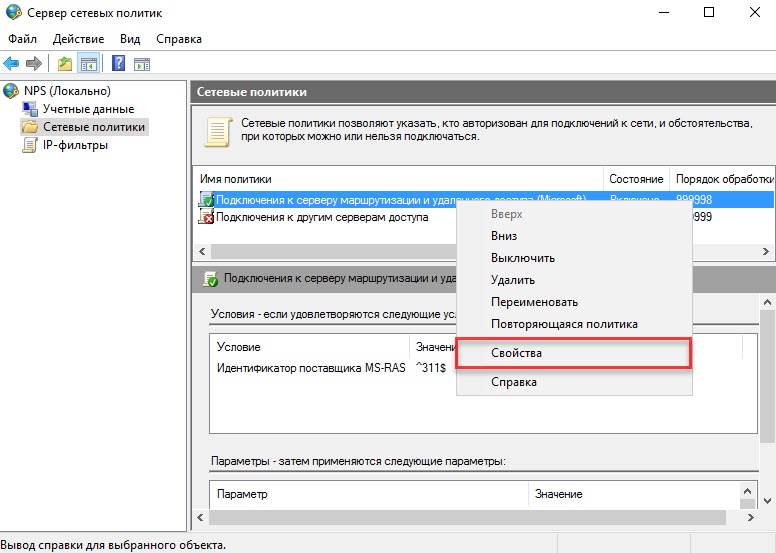Select row Идентификатор поставщика MS-RAS
Image resolution: width=776 pixels, height=553 pixels.
(x=311, y=368)
